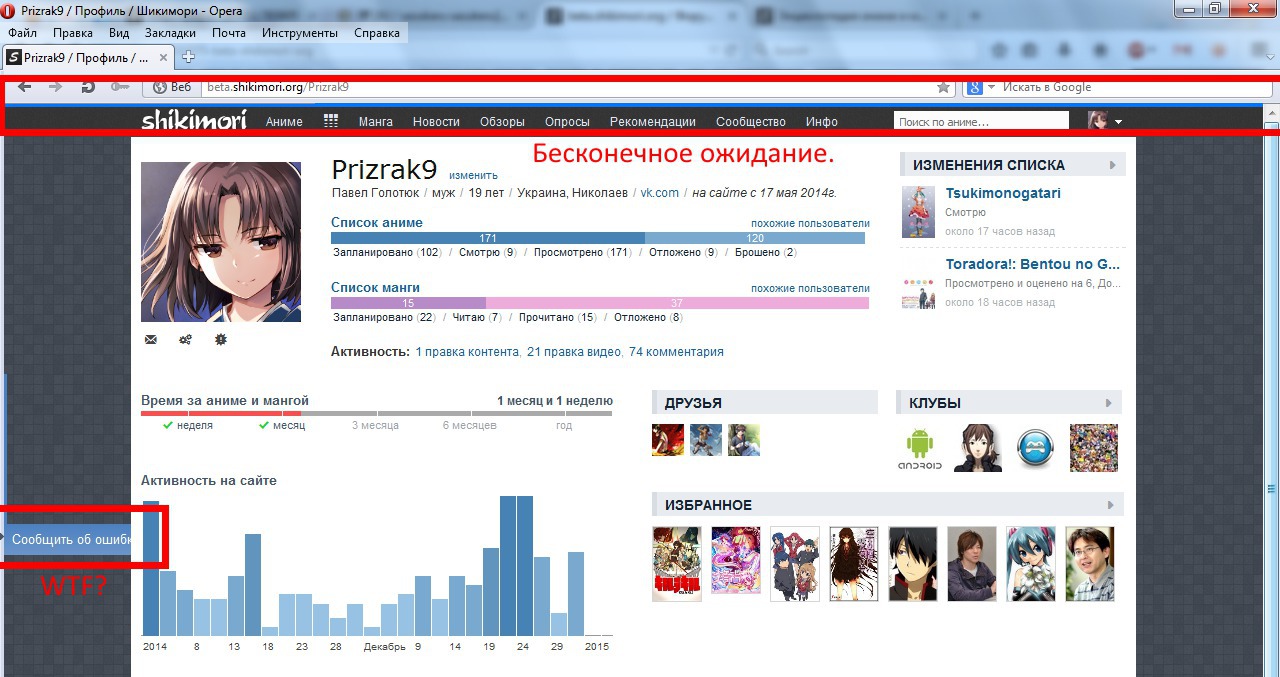The height and width of the screenshot is (677, 1280).
Task: Click the изменить link beside username
Action: pyautogui.click(x=473, y=176)
